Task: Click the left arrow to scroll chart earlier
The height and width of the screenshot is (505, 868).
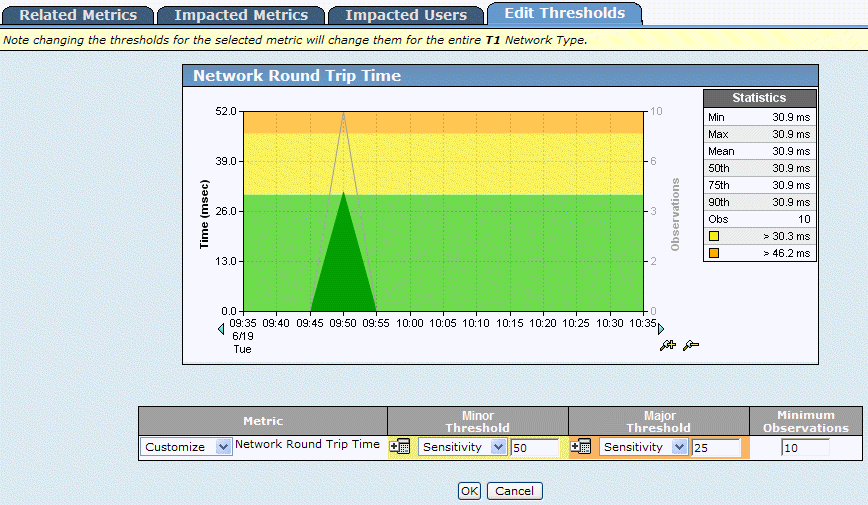Action: [x=221, y=329]
